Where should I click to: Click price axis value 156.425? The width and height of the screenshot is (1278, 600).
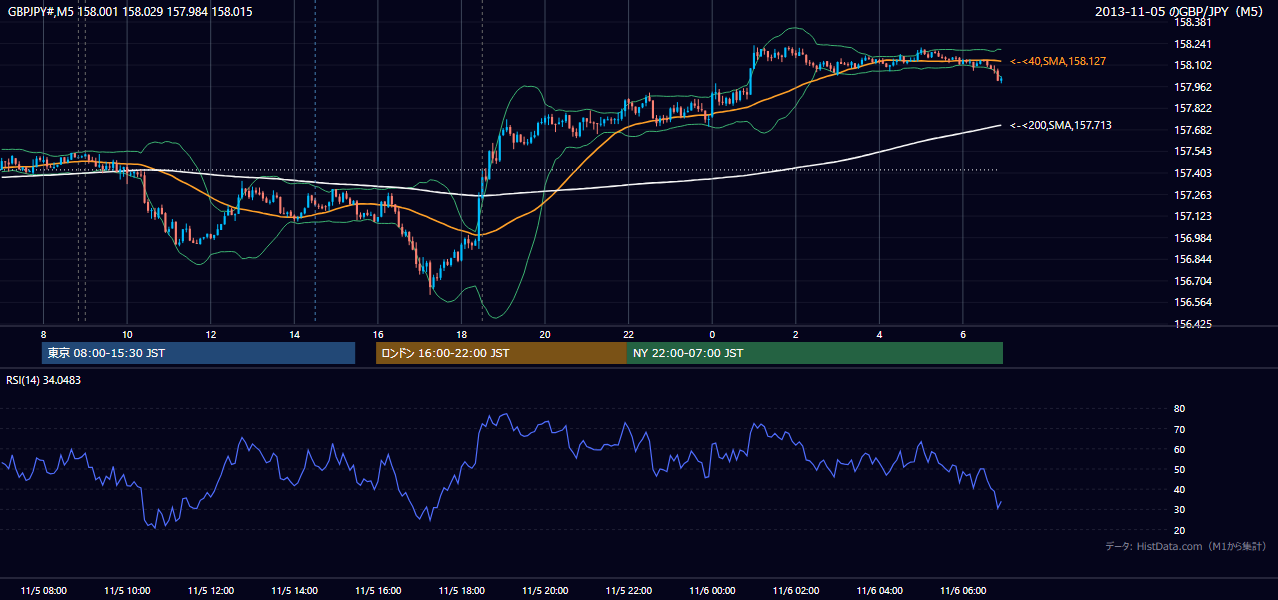pyautogui.click(x=1193, y=324)
